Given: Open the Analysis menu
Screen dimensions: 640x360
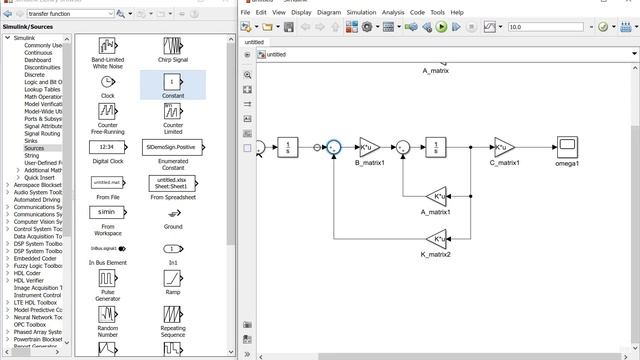Looking at the screenshot, I should 393,12.
